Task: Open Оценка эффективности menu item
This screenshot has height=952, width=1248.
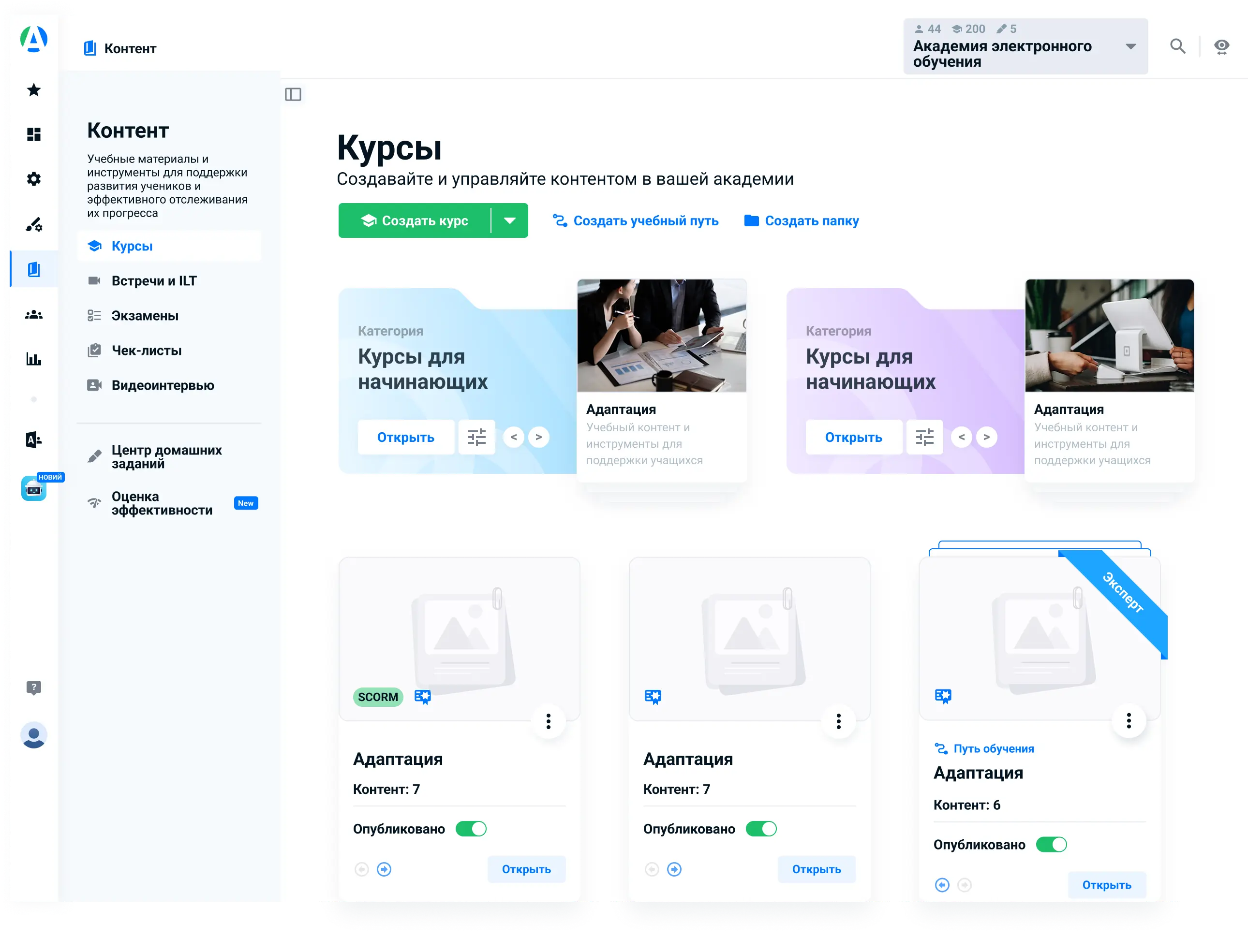Action: click(x=169, y=503)
